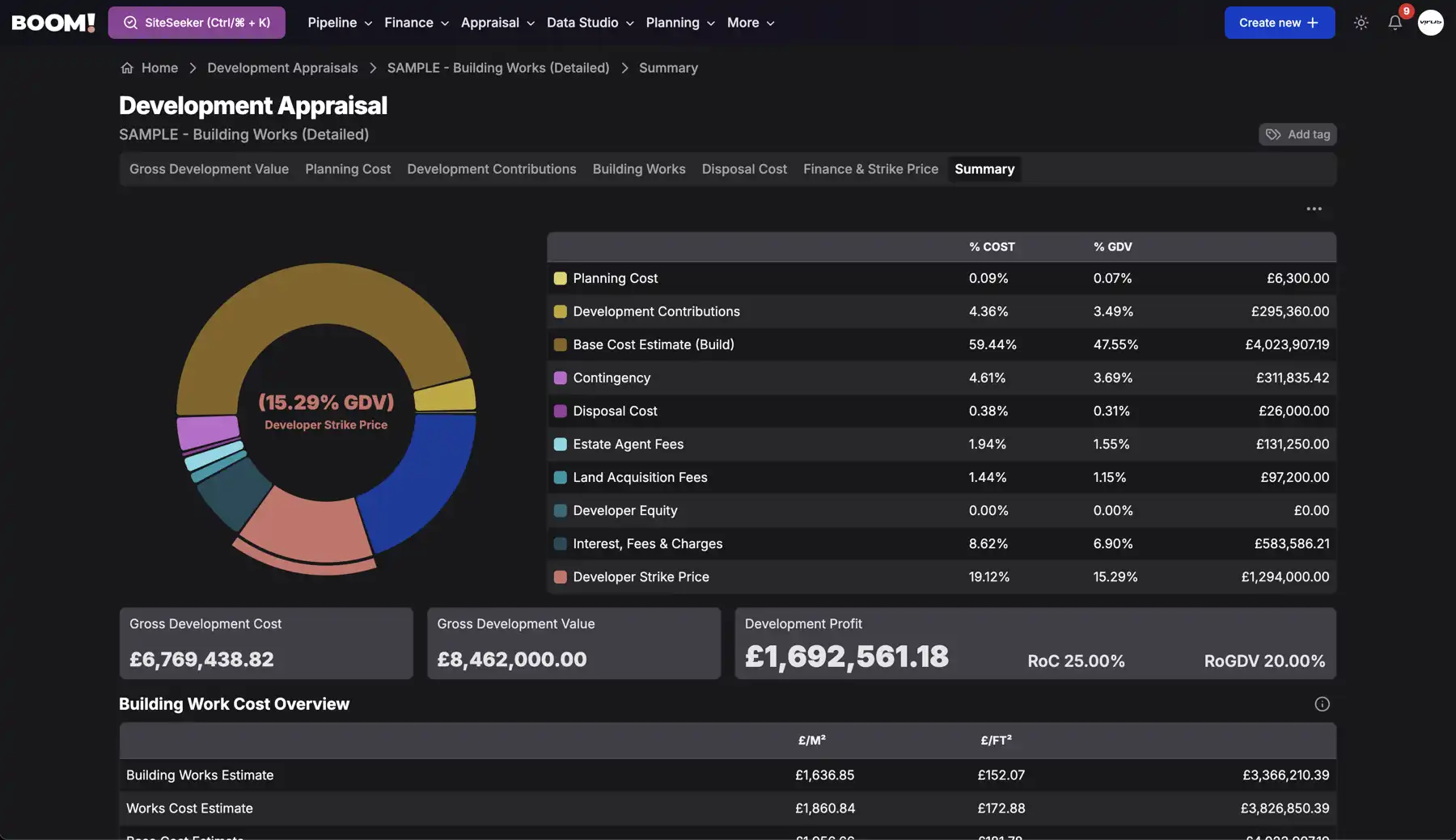
Task: Open Finance & Strike Price tab
Action: click(x=870, y=169)
